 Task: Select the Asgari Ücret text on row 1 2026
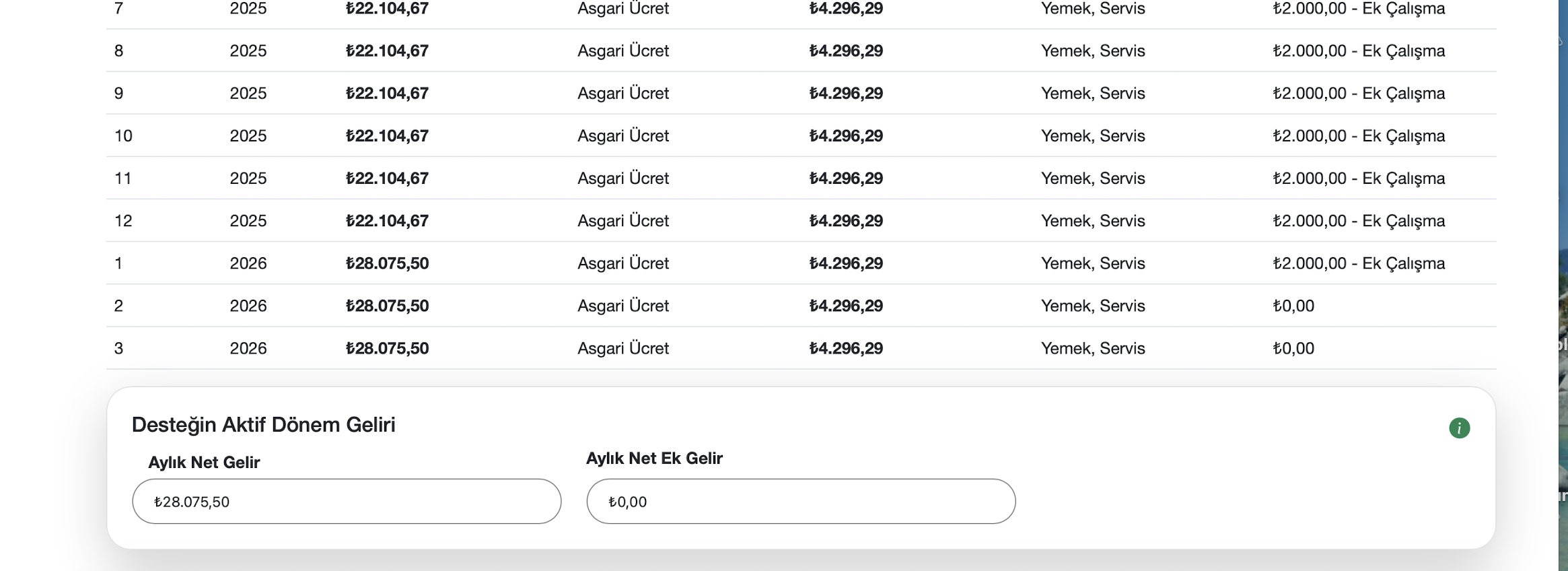622,263
